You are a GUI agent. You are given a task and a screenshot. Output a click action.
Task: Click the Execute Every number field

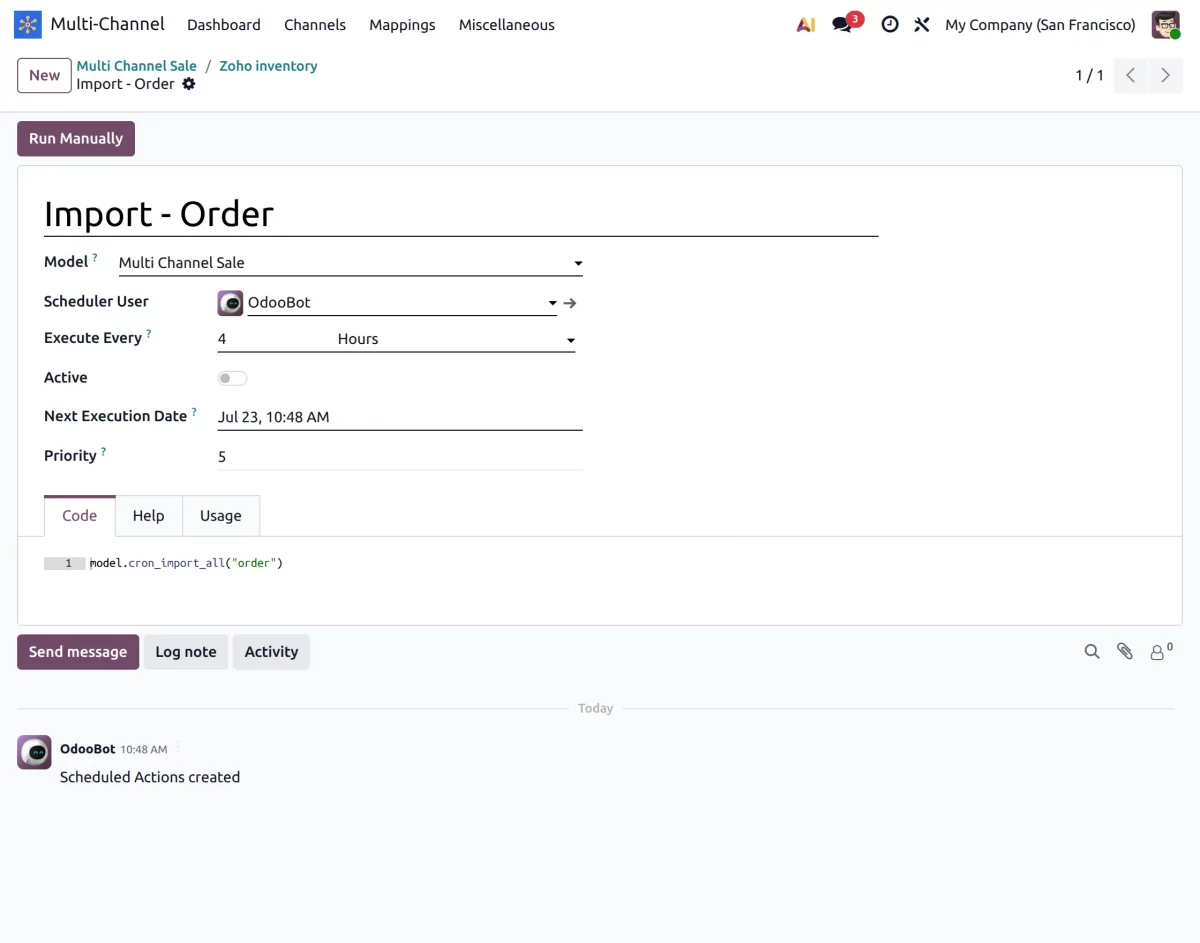tap(275, 339)
